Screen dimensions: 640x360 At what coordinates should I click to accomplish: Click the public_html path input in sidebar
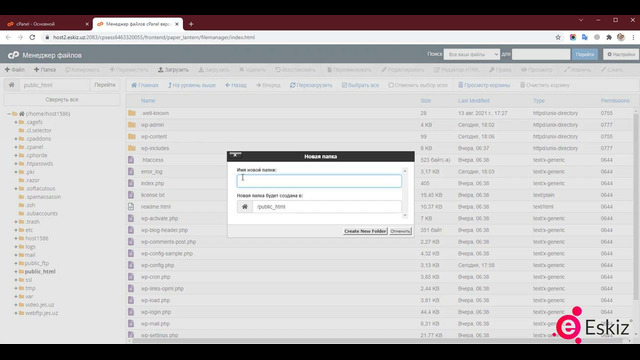click(x=54, y=85)
